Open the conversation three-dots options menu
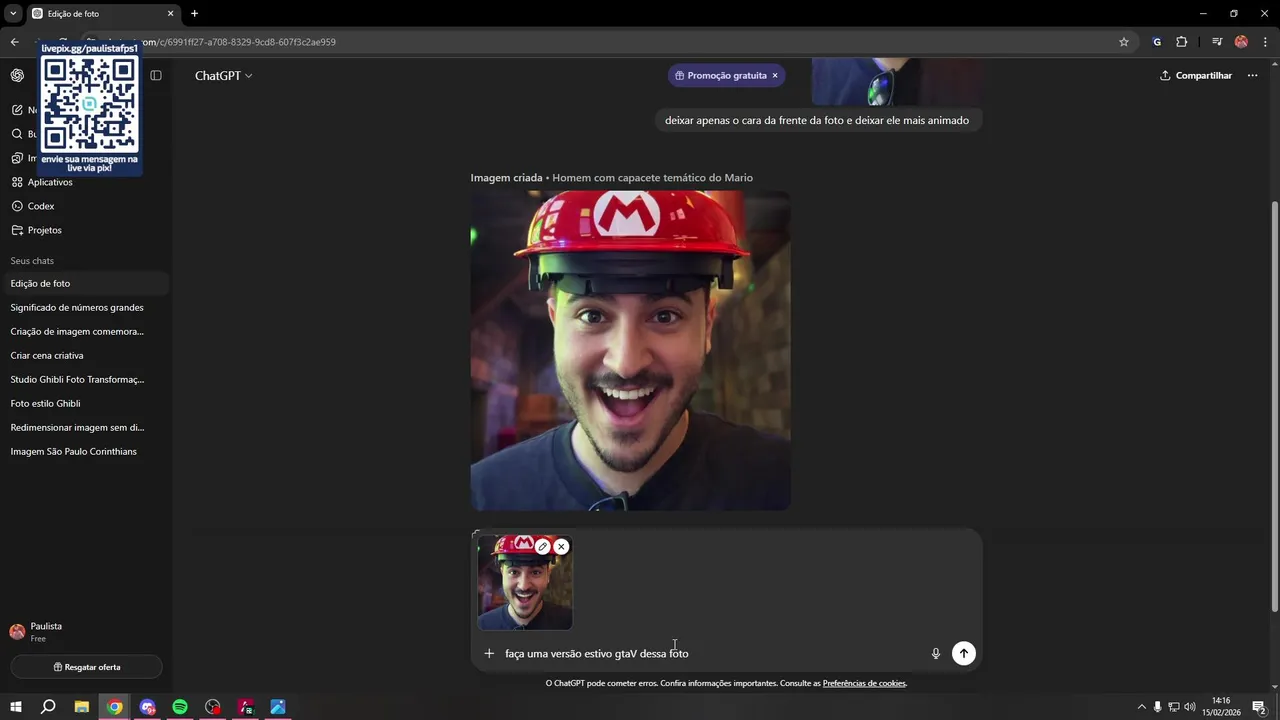Screen dimensions: 1280x720 click(1252, 75)
